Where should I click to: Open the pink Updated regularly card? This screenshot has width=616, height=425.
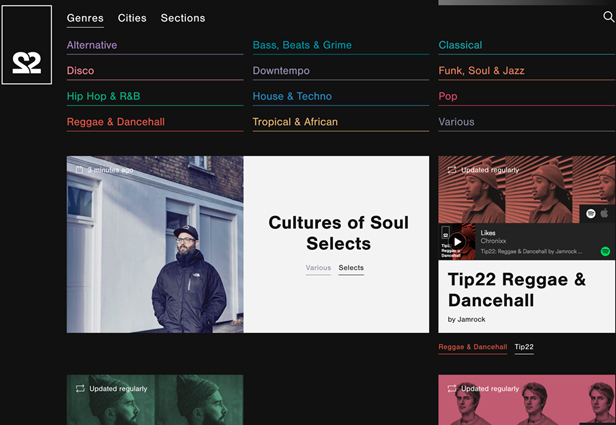[526, 400]
